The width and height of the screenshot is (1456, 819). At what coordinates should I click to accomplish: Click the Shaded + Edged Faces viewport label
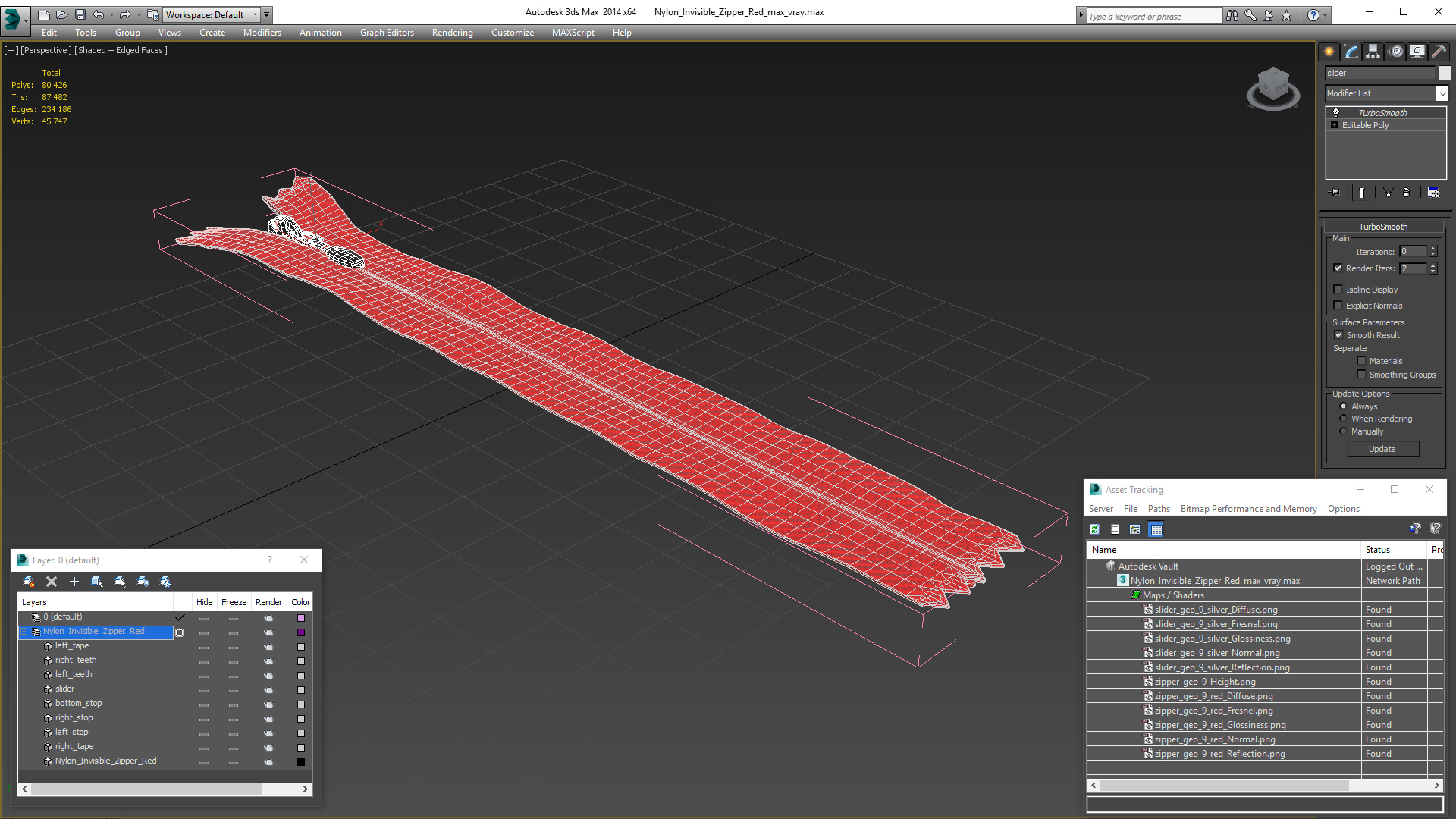[x=121, y=50]
